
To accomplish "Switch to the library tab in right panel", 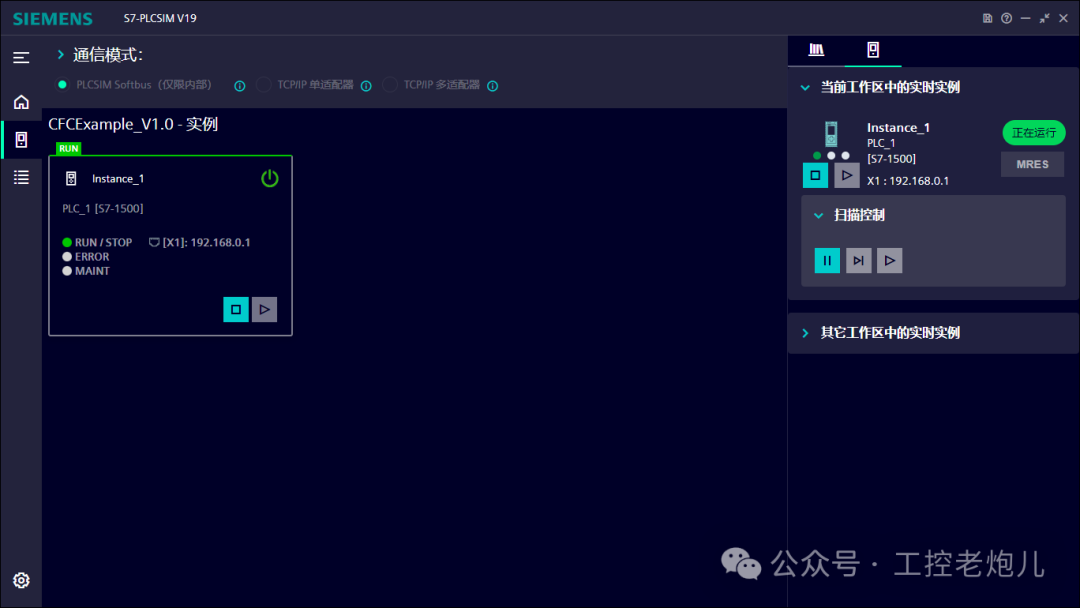I will (816, 50).
